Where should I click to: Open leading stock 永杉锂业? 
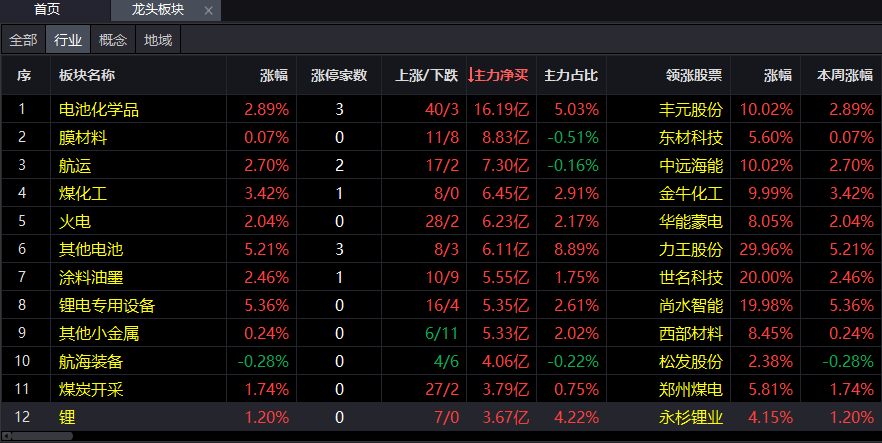[x=691, y=417]
